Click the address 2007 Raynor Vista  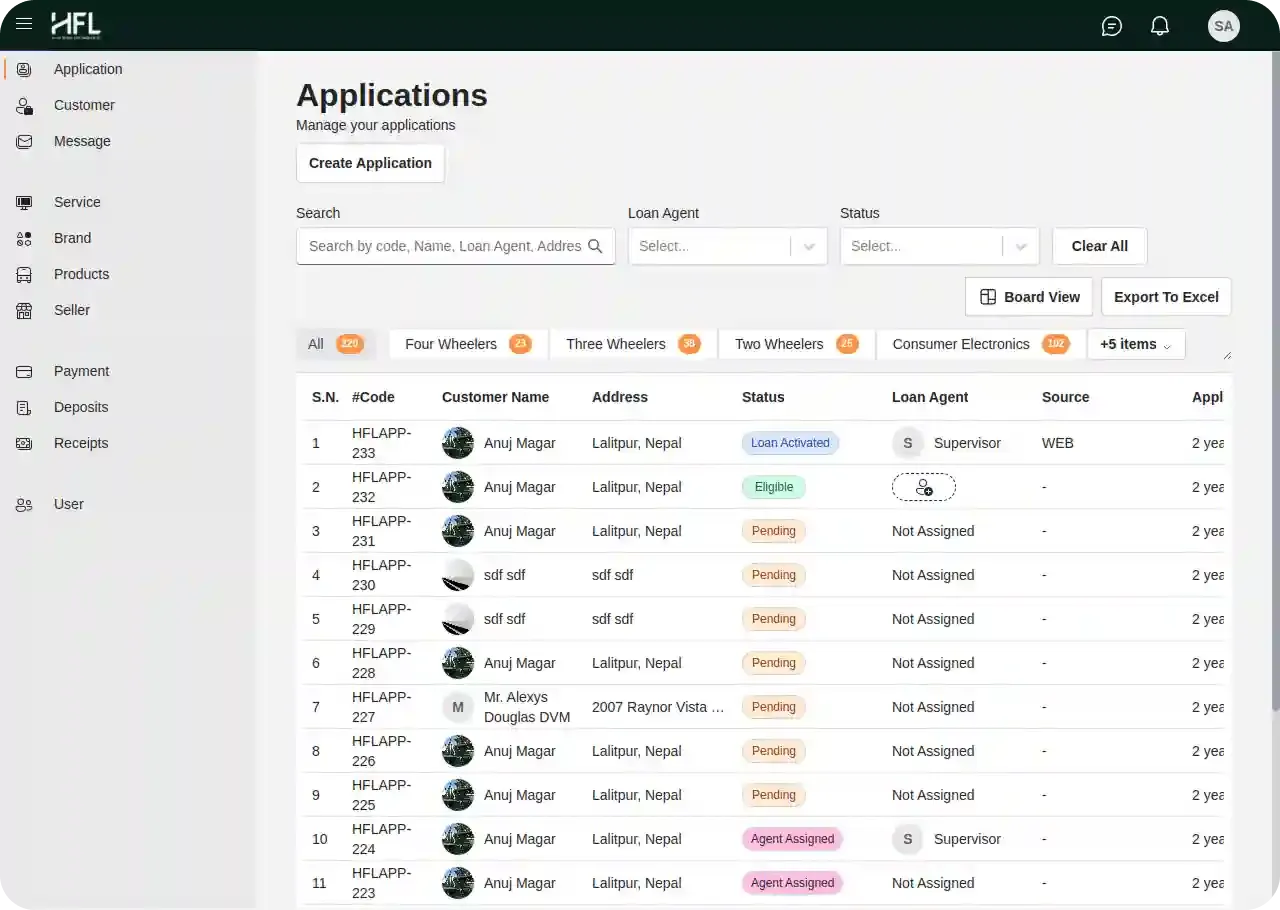point(658,707)
